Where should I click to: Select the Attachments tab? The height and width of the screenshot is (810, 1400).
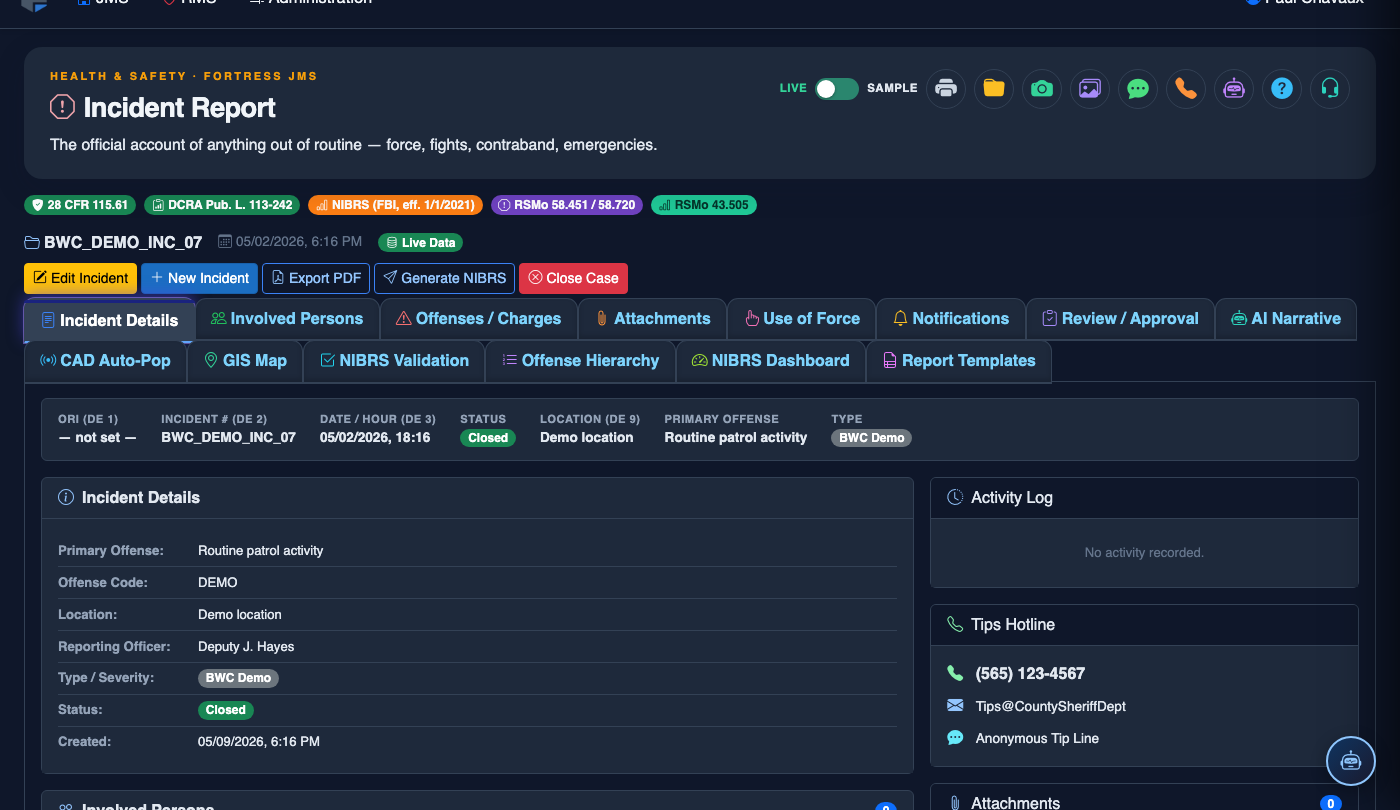click(652, 319)
